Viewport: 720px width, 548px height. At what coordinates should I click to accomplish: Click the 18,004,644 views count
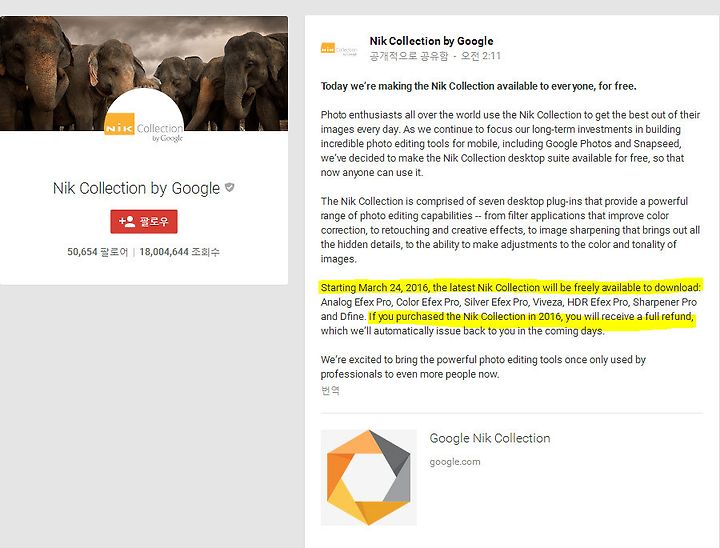180,252
